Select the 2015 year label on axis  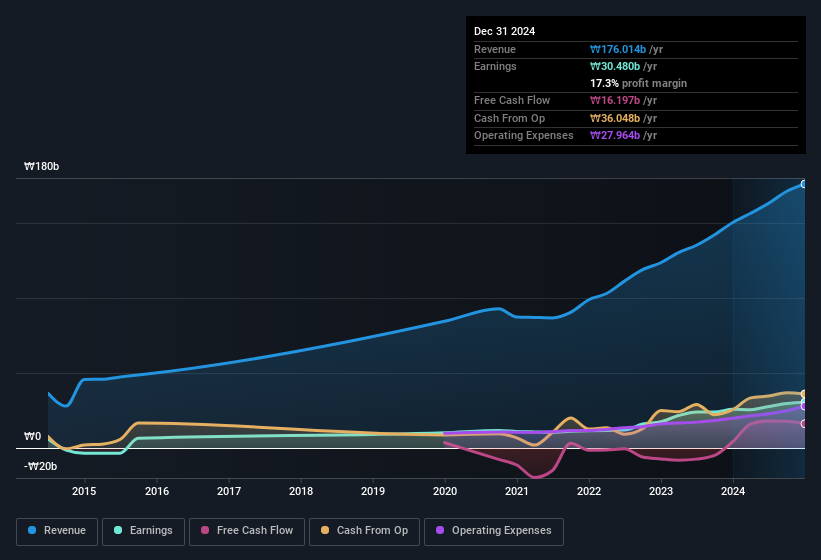(84, 491)
